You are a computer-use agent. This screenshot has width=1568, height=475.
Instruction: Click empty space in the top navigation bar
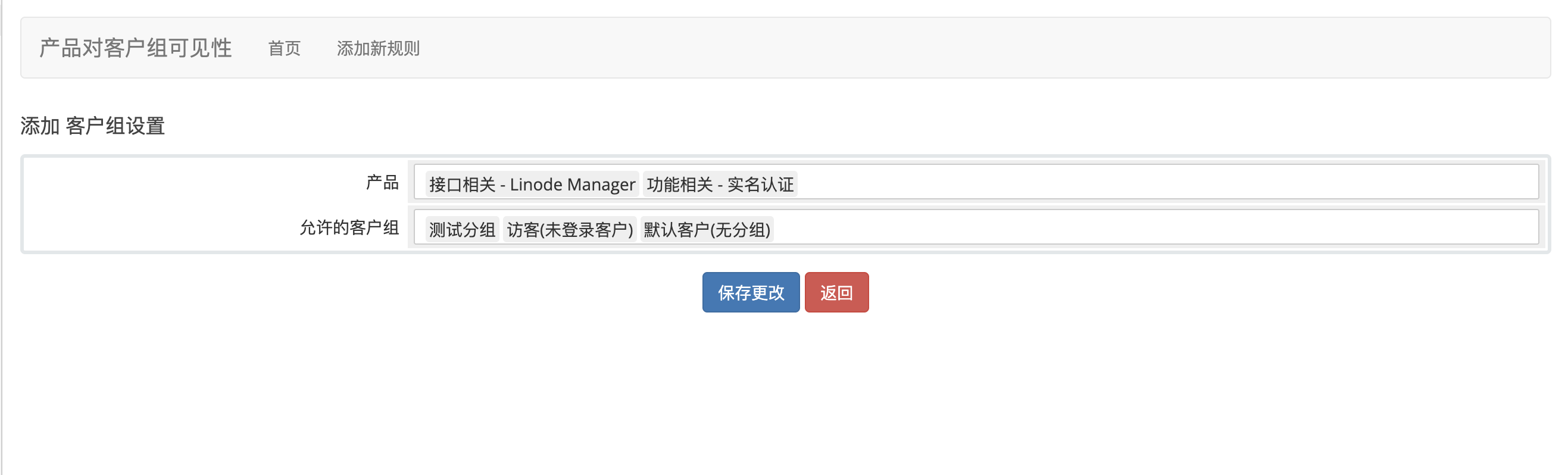974,48
